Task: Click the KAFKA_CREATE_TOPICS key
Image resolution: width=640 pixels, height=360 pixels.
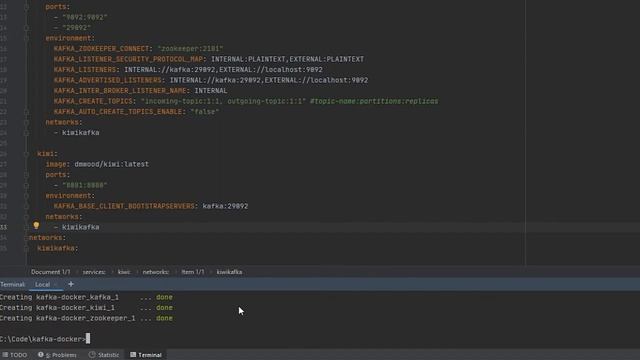Action: 93,101
